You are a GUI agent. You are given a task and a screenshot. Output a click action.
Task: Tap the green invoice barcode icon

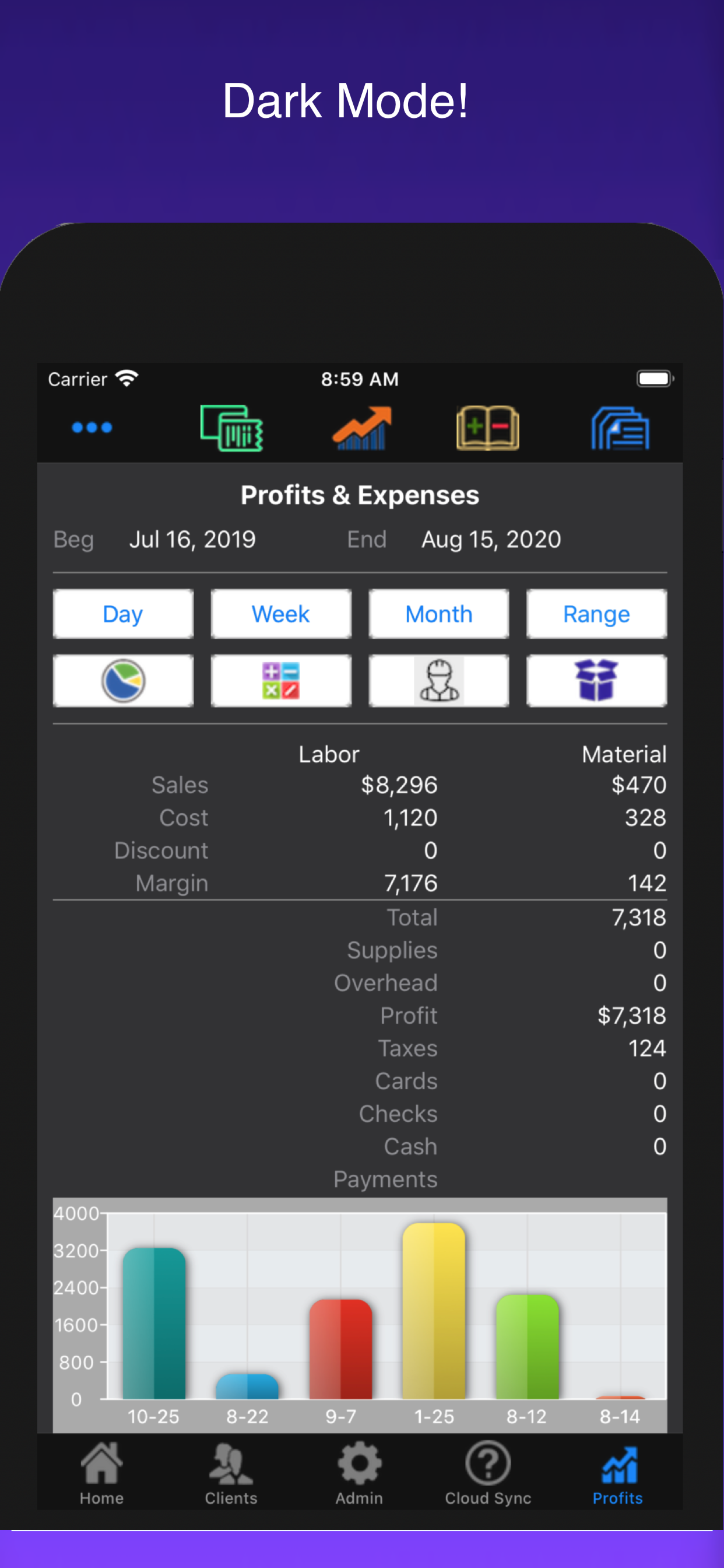[x=232, y=428]
